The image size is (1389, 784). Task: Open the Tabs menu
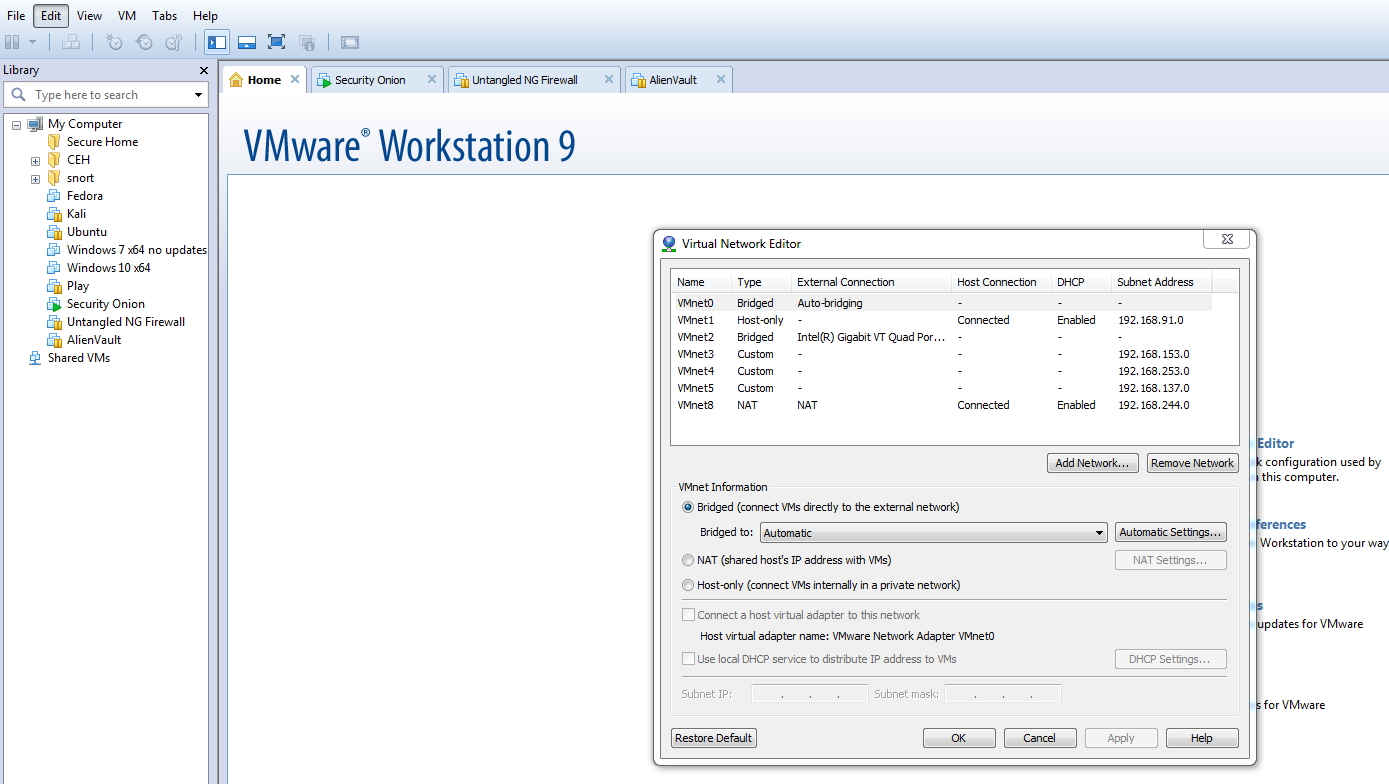coord(165,16)
